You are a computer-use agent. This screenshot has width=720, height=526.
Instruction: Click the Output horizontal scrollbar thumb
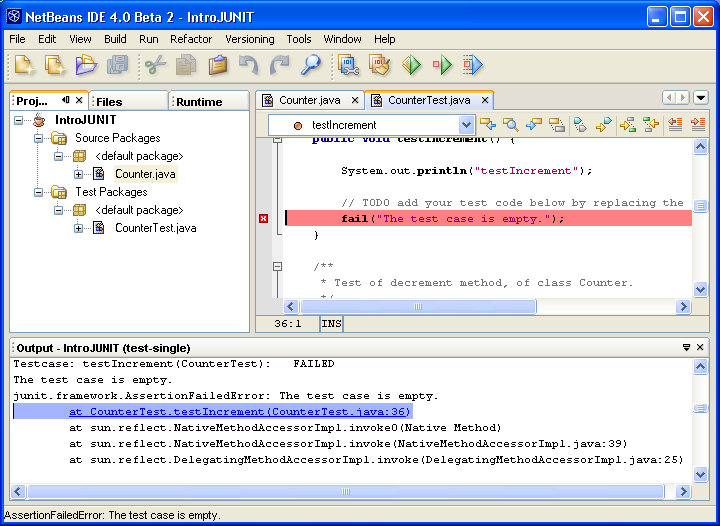point(346,492)
